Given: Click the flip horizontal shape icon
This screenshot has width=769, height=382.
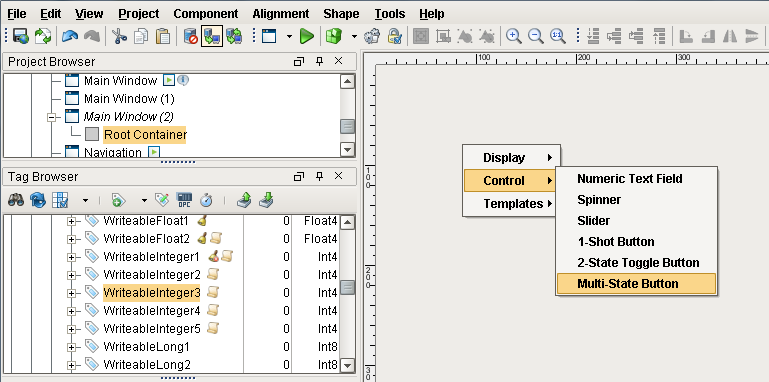Looking at the screenshot, I should (x=730, y=36).
